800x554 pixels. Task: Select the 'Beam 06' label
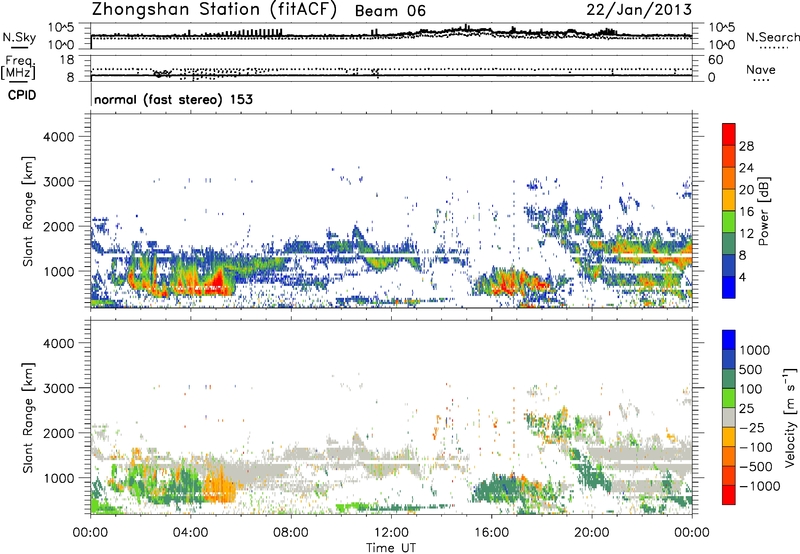pyautogui.click(x=390, y=11)
